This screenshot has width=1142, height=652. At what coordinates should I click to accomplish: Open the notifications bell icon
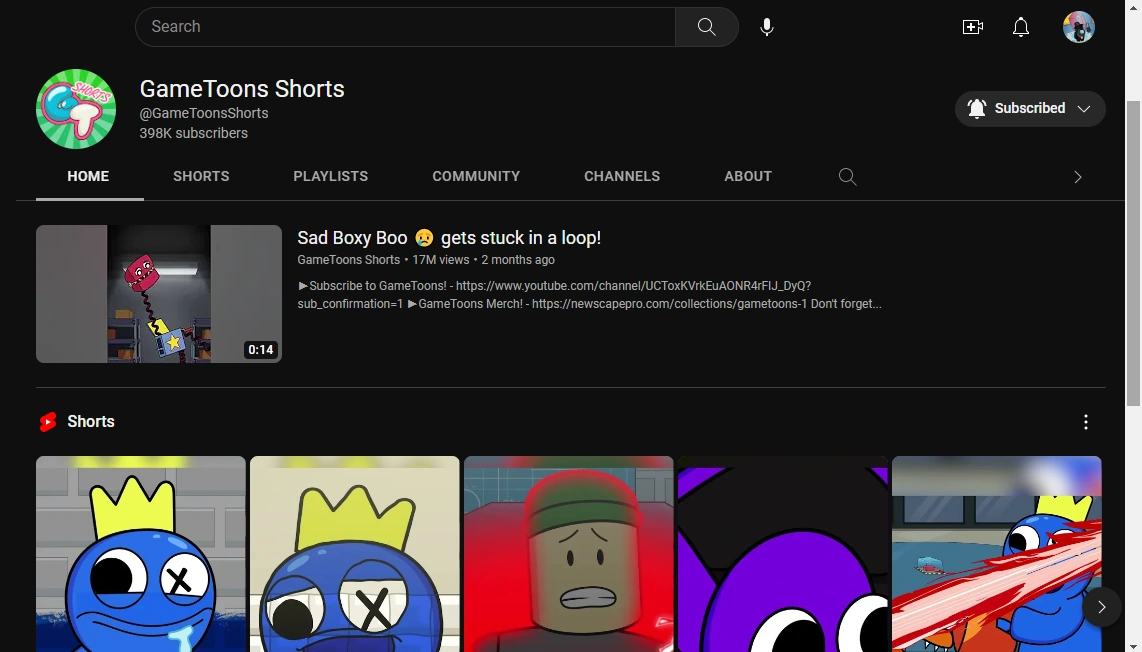pyautogui.click(x=1021, y=27)
